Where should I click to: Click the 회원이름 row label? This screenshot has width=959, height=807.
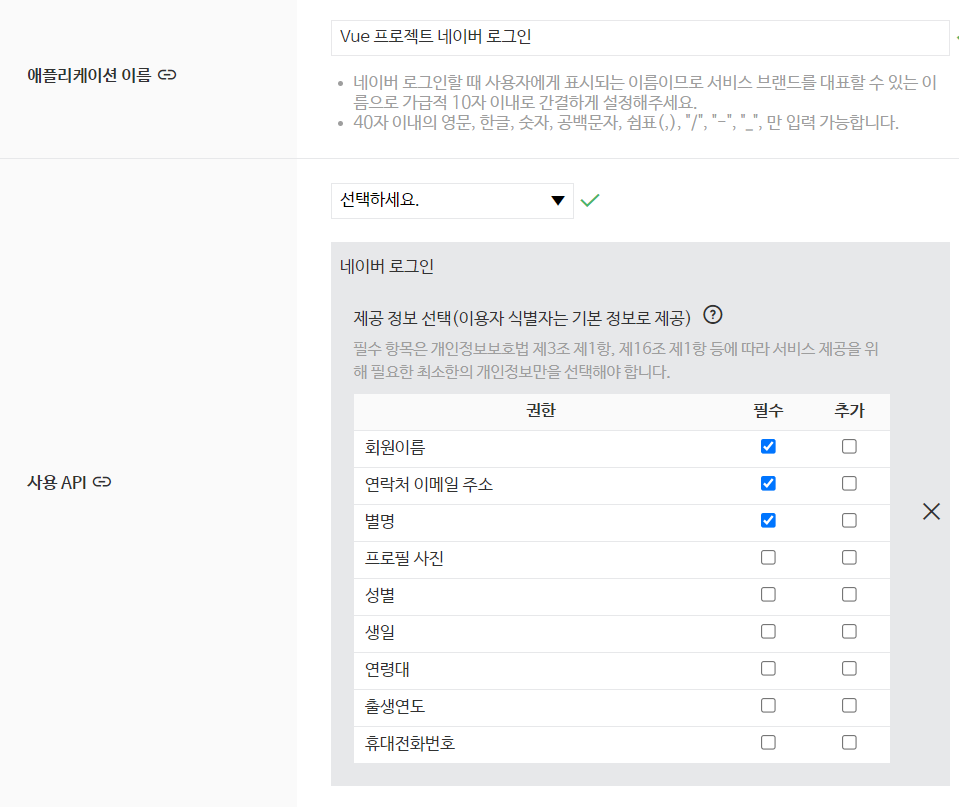pyautogui.click(x=395, y=447)
